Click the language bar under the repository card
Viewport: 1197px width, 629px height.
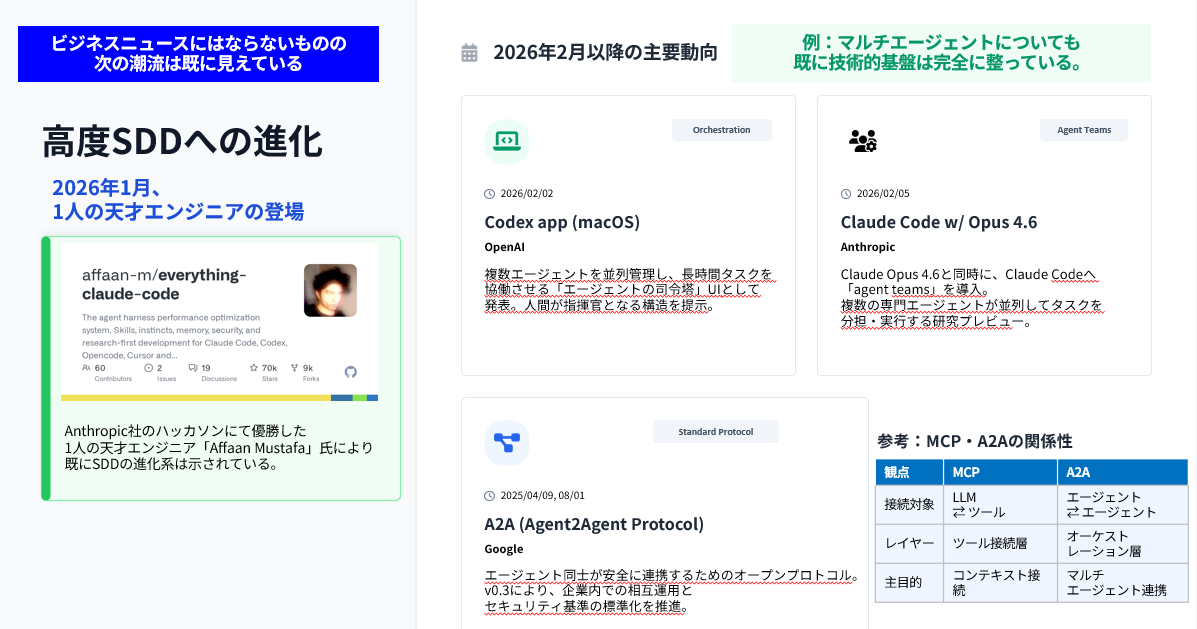click(x=219, y=398)
